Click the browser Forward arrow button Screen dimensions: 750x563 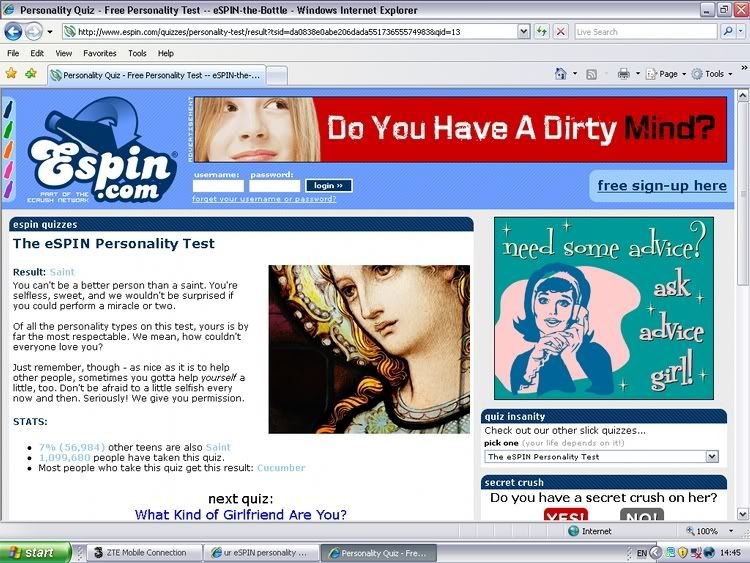(33, 32)
